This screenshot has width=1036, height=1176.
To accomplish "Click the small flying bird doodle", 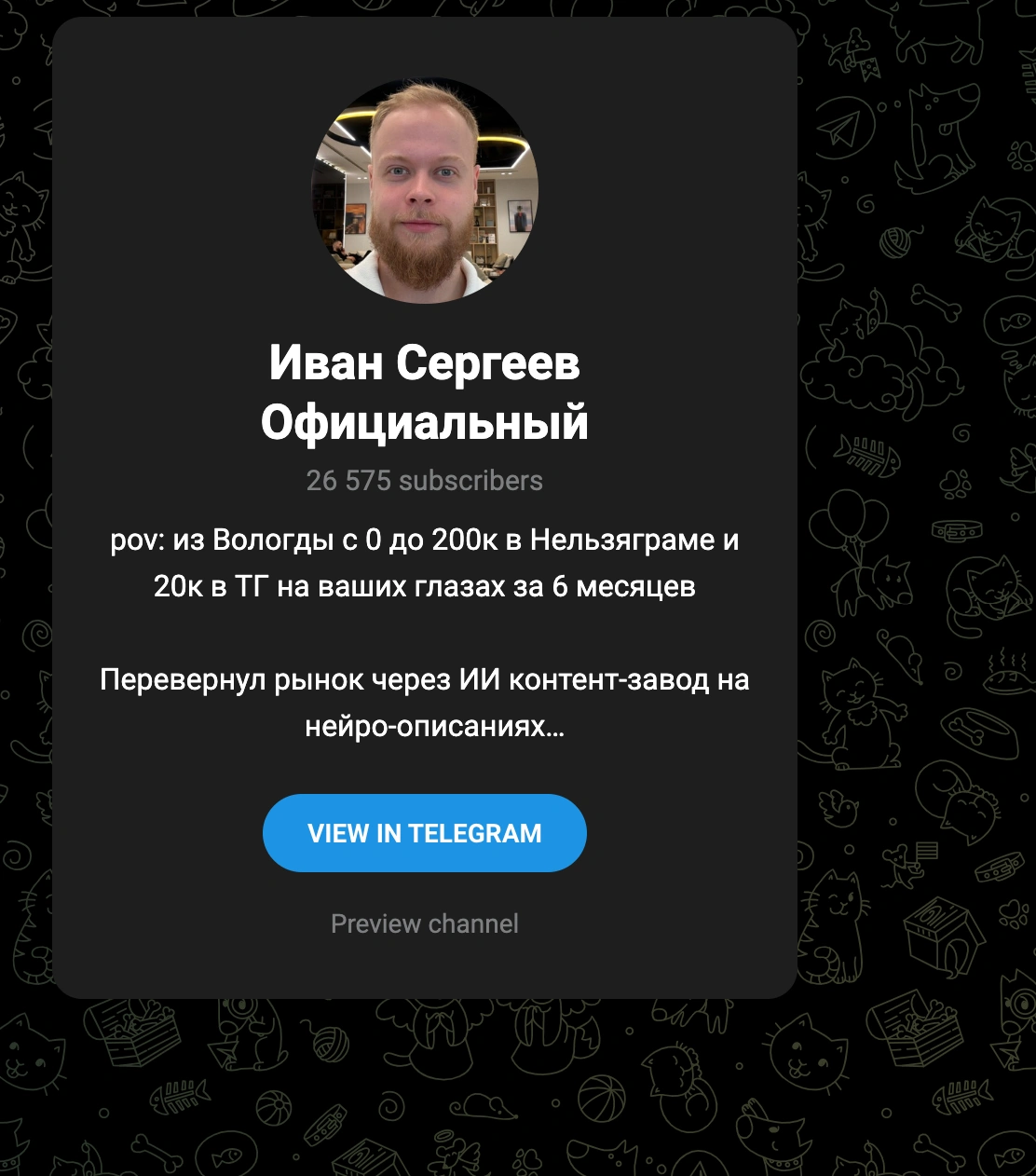I will click(838, 809).
